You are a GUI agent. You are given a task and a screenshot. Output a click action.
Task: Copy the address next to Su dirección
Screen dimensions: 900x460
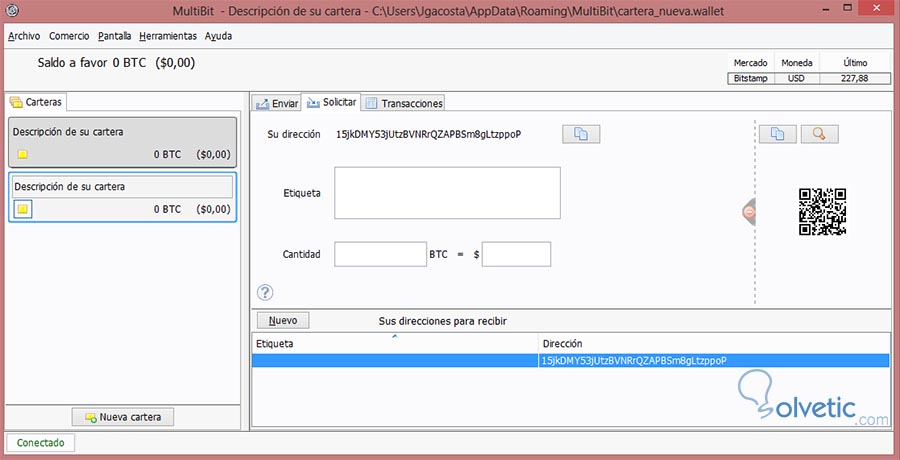[x=581, y=134]
